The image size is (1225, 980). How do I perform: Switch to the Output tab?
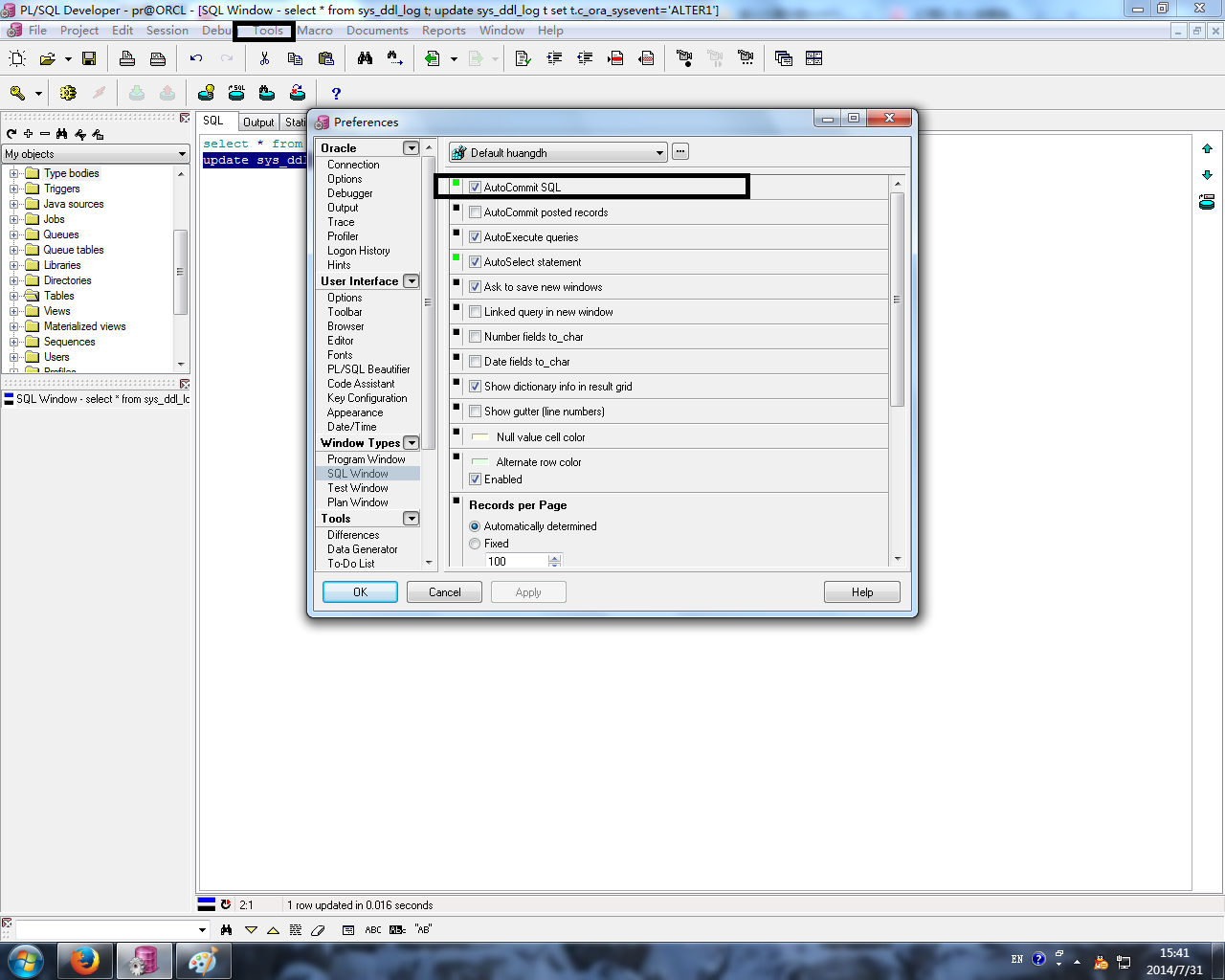pos(258,122)
